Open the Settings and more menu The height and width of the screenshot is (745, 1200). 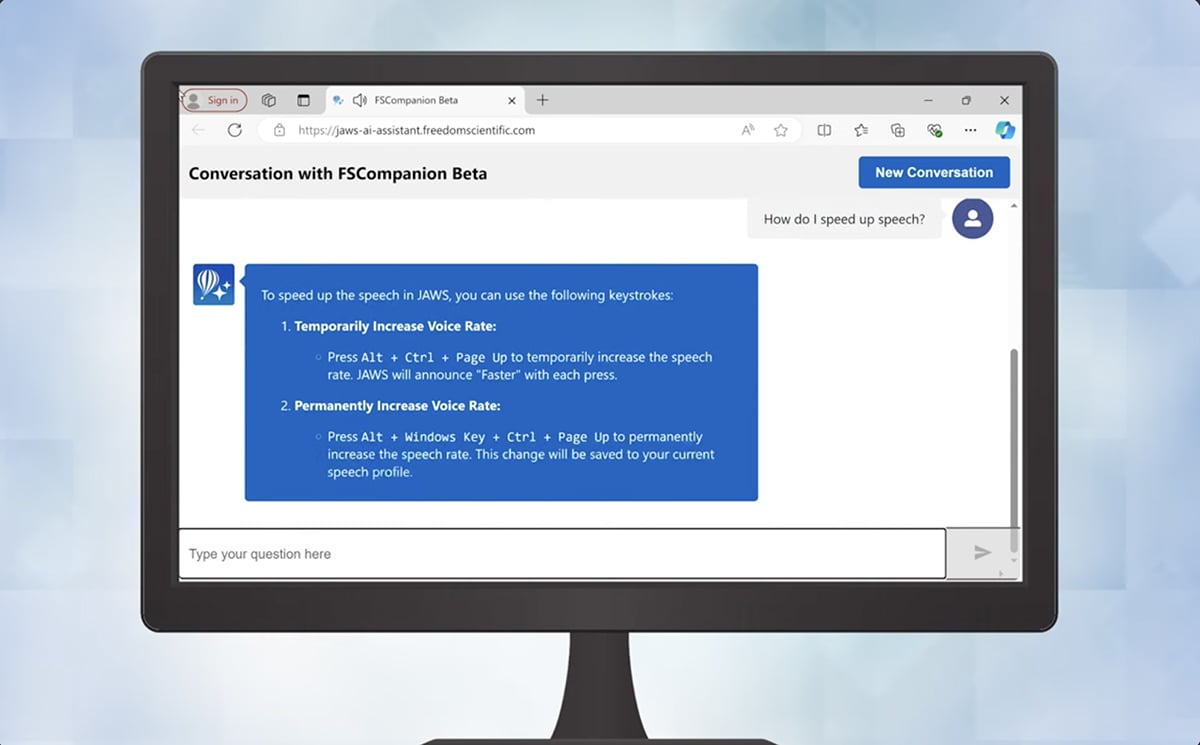point(970,130)
